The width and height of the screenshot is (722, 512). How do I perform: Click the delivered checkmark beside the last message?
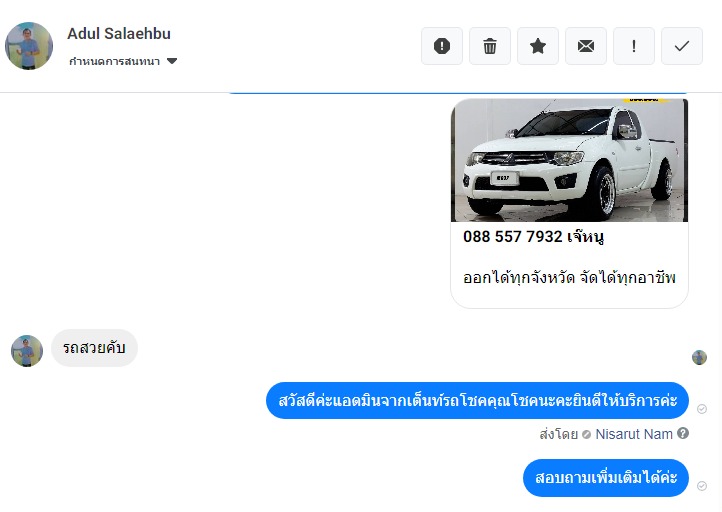(x=702, y=486)
